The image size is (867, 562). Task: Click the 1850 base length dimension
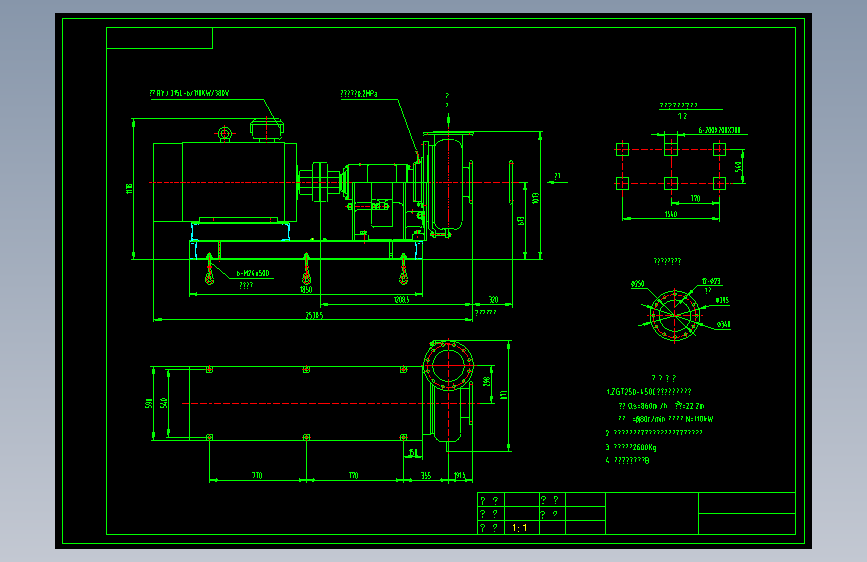[306, 289]
